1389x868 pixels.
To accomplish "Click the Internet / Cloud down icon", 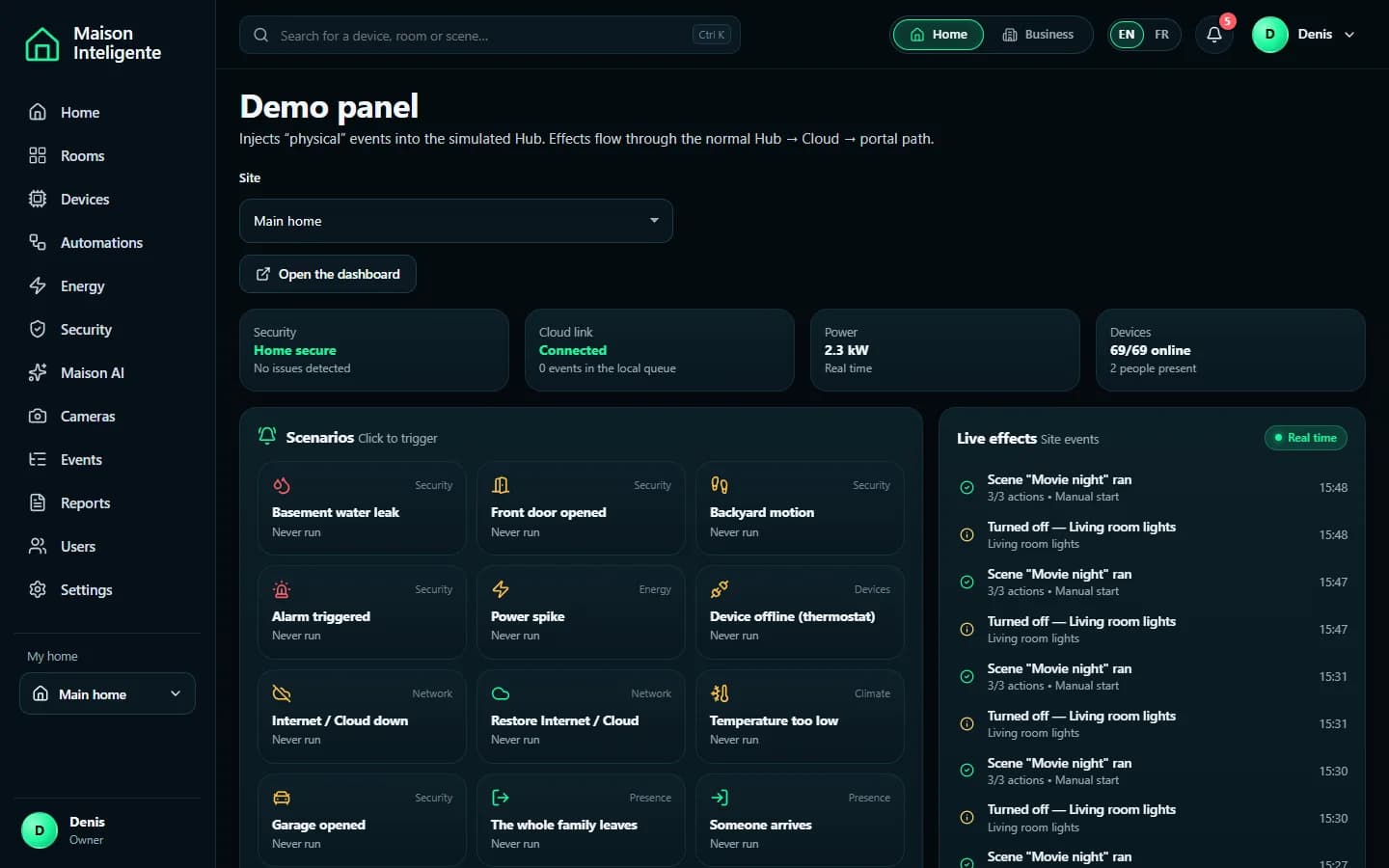I will coord(282,693).
